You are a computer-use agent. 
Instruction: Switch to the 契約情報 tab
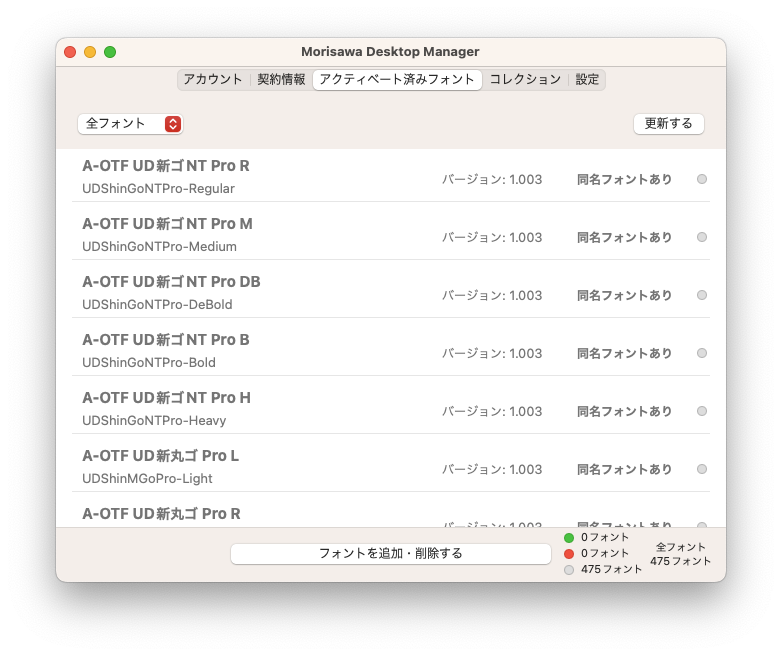pos(281,79)
